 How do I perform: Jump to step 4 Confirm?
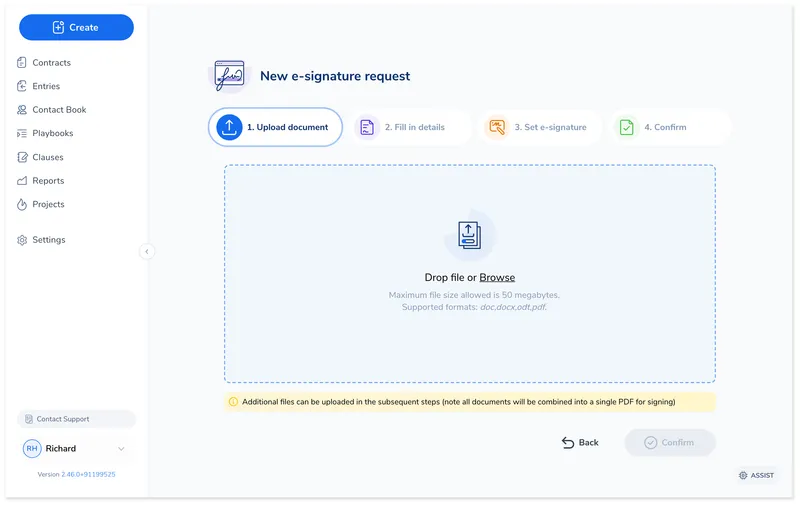(x=664, y=127)
